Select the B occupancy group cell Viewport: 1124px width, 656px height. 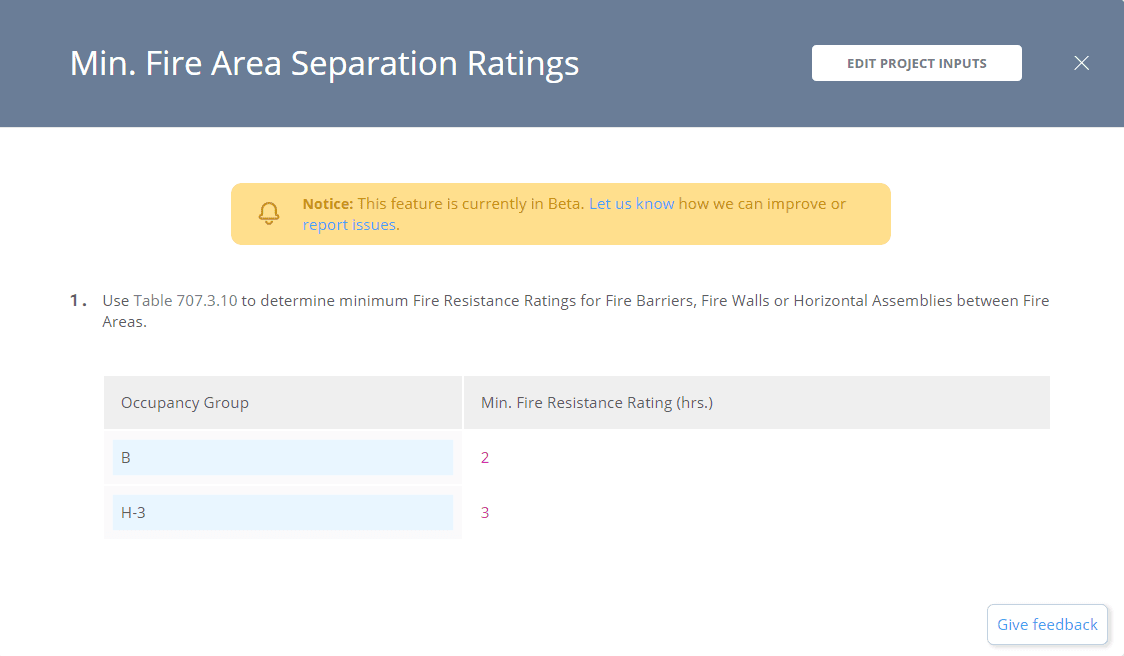click(282, 458)
